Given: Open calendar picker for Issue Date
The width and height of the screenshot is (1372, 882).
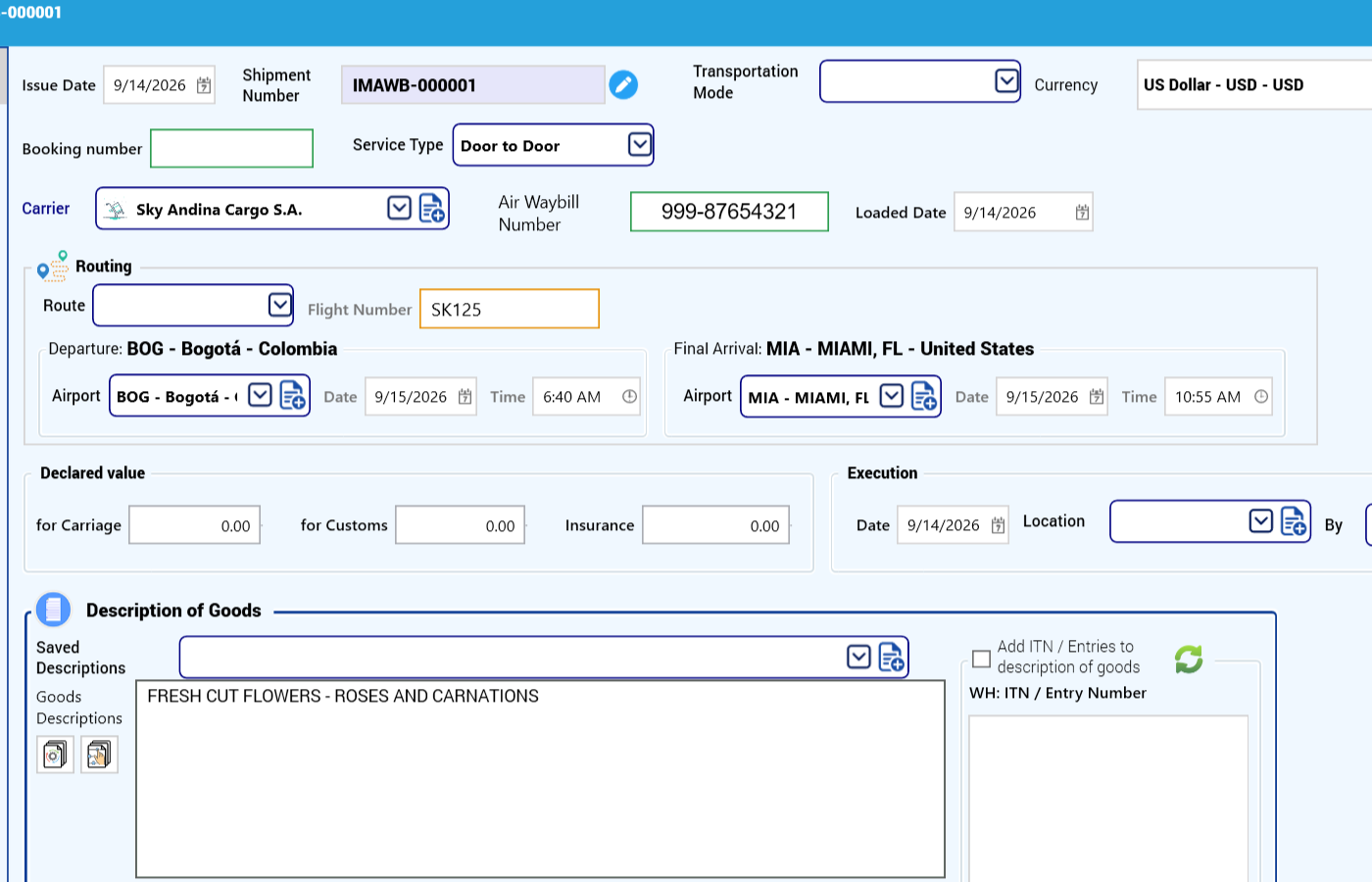Looking at the screenshot, I should pyautogui.click(x=204, y=85).
